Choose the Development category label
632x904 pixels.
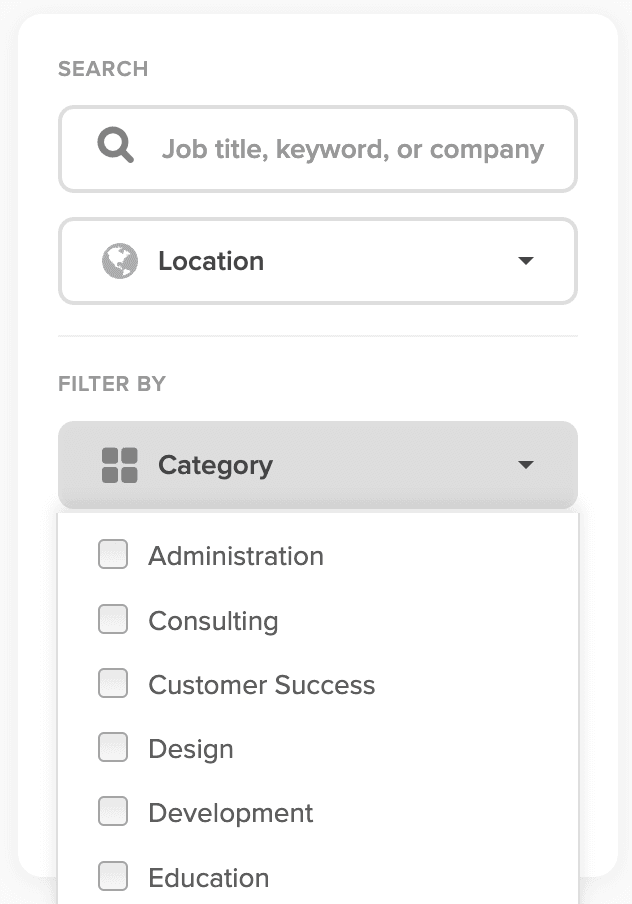(231, 813)
